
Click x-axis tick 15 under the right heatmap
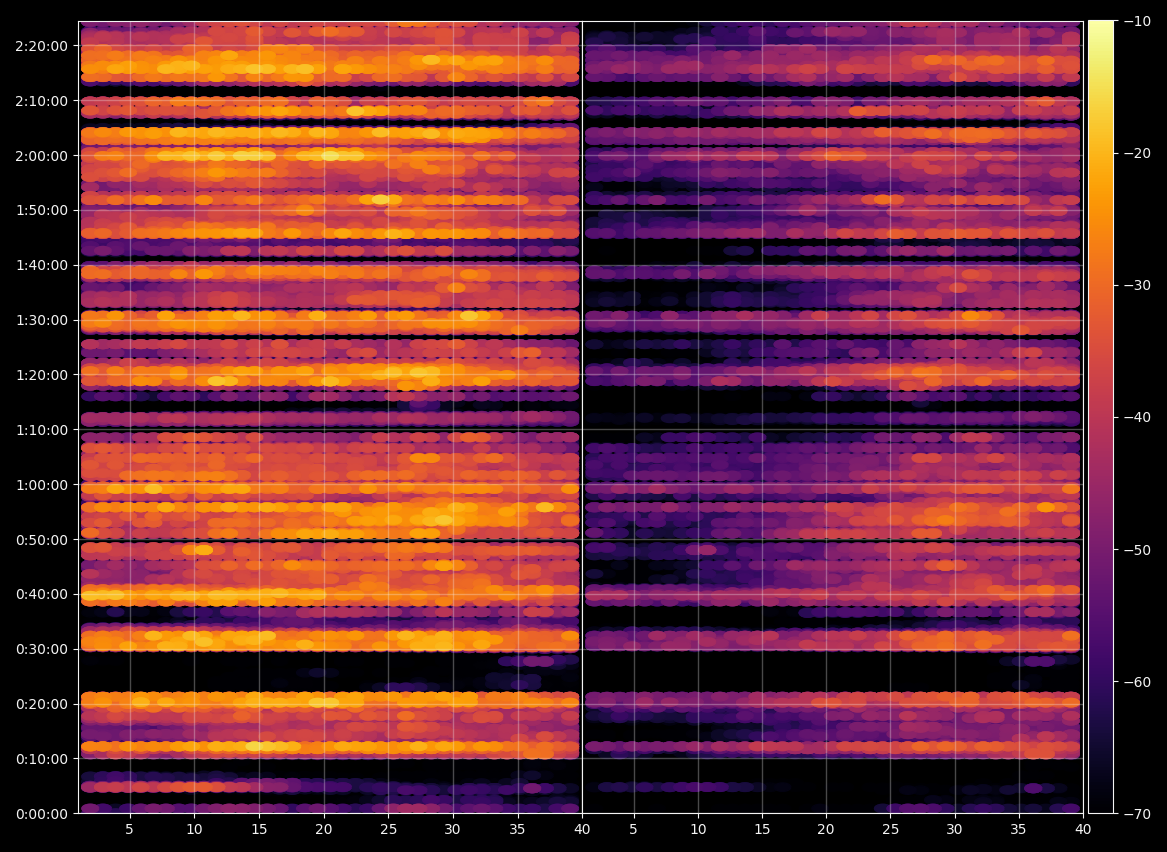coord(762,829)
